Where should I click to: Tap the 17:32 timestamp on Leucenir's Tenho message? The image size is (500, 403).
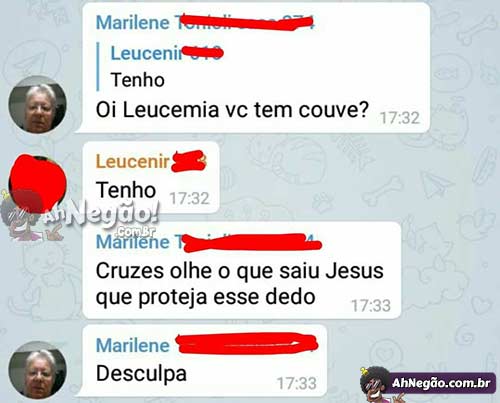[x=189, y=199]
